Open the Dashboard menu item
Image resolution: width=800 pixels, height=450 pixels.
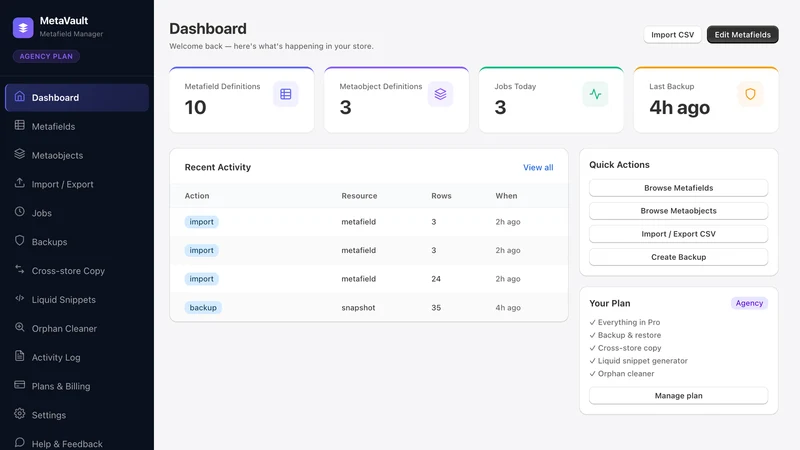tap(77, 97)
